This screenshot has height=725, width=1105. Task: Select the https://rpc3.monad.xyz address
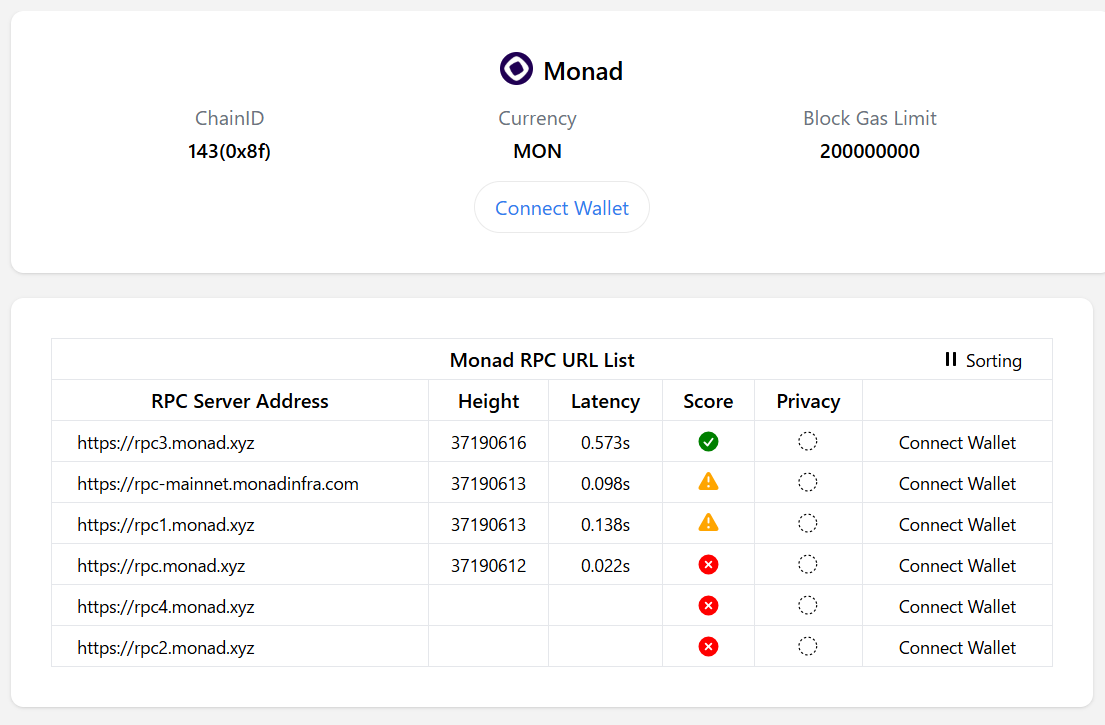coord(166,442)
